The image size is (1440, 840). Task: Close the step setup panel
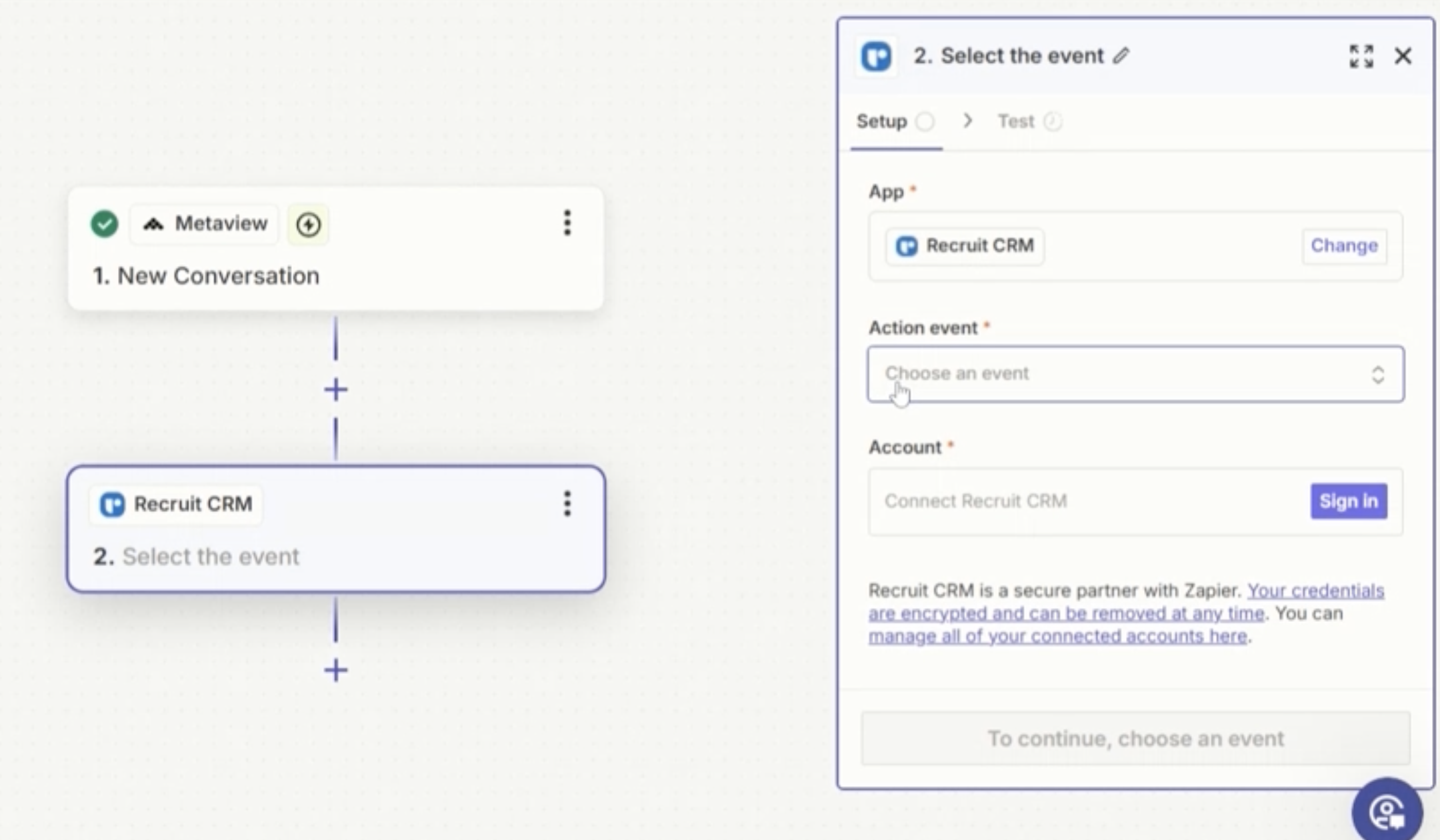[1403, 56]
